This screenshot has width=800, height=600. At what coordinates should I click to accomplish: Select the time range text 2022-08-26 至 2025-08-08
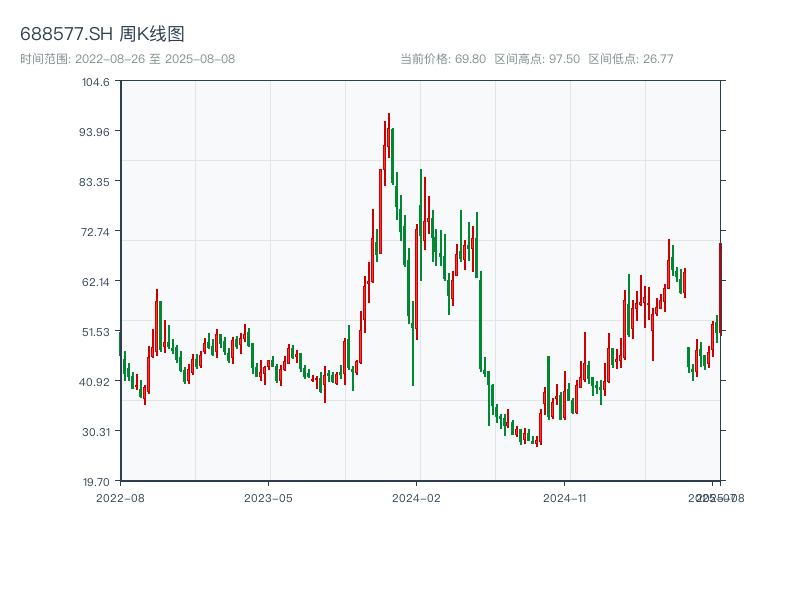coord(155,59)
